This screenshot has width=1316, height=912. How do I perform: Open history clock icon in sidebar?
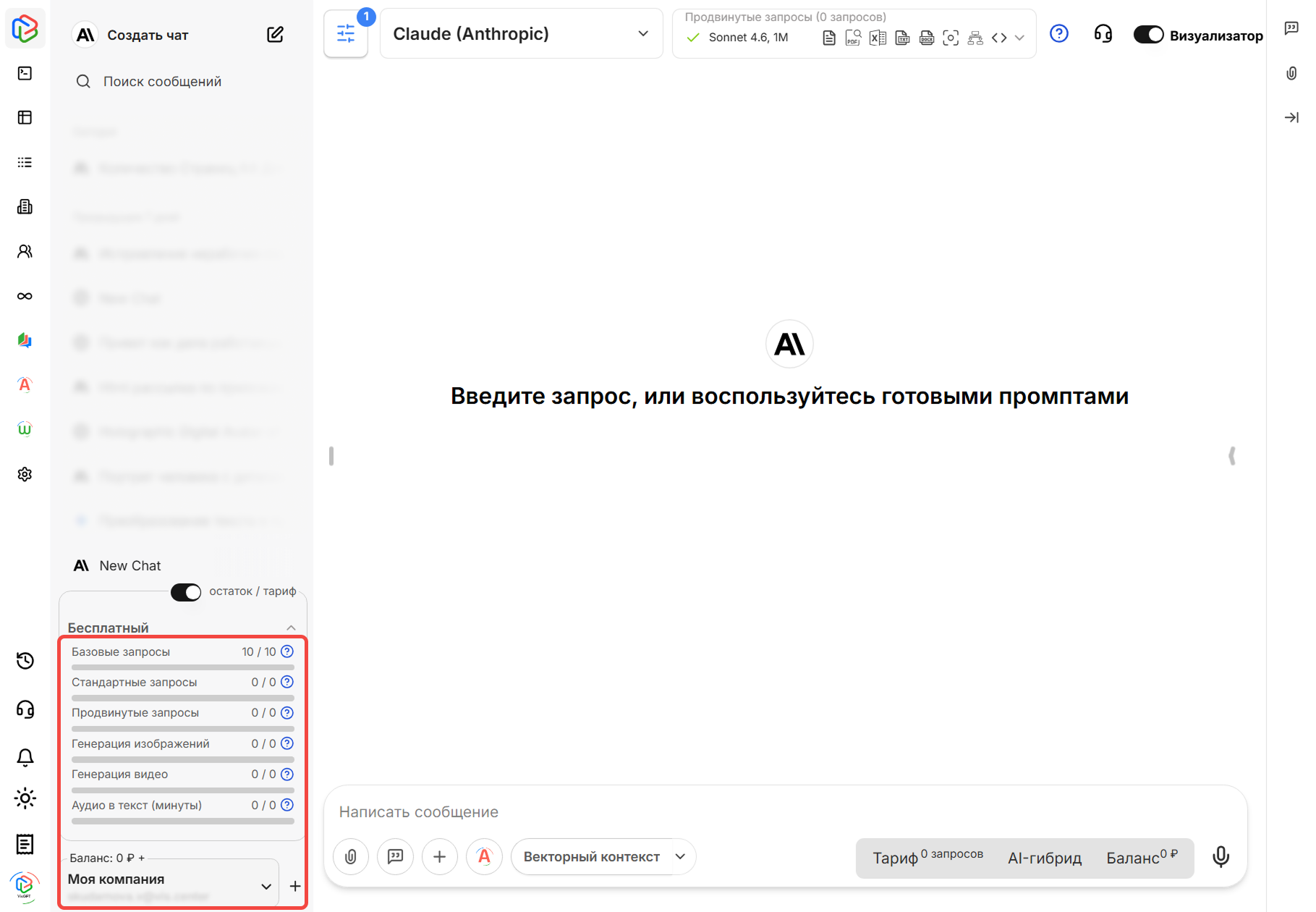[x=25, y=661]
